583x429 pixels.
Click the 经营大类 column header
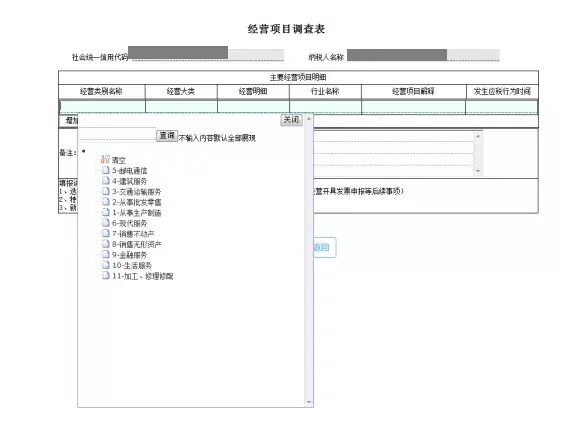click(x=181, y=91)
